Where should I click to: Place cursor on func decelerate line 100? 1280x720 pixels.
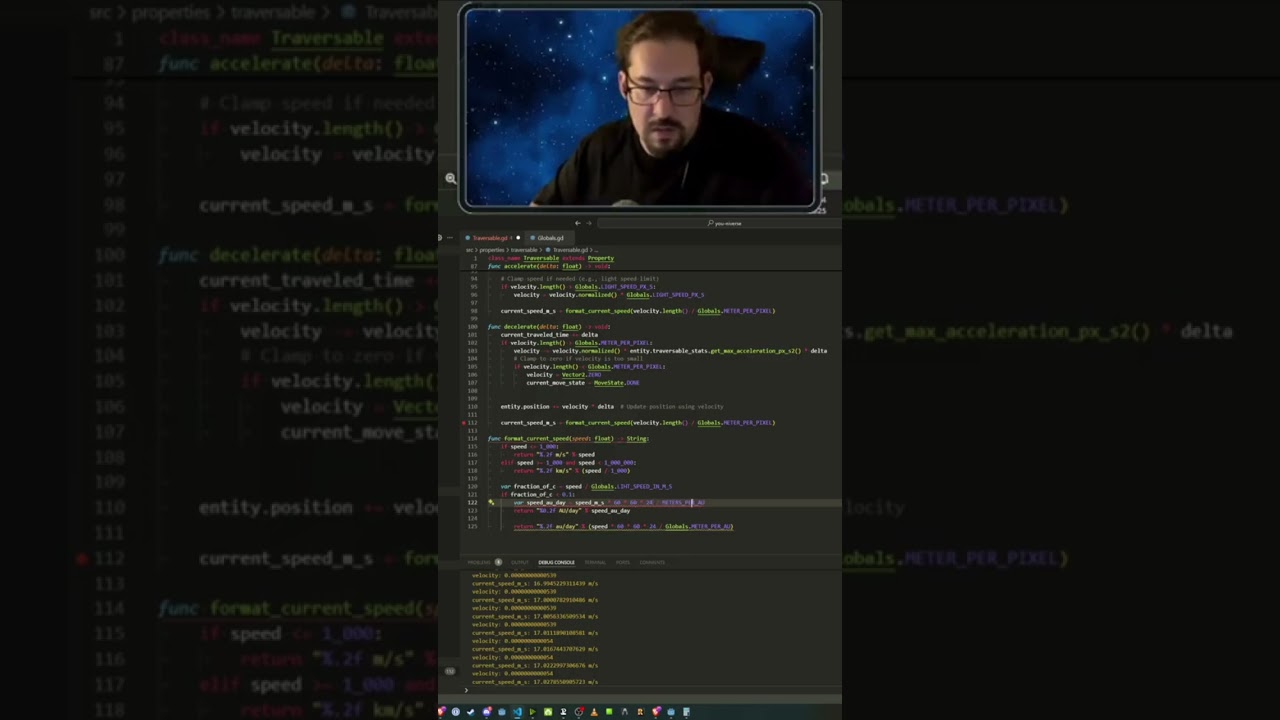coord(549,327)
